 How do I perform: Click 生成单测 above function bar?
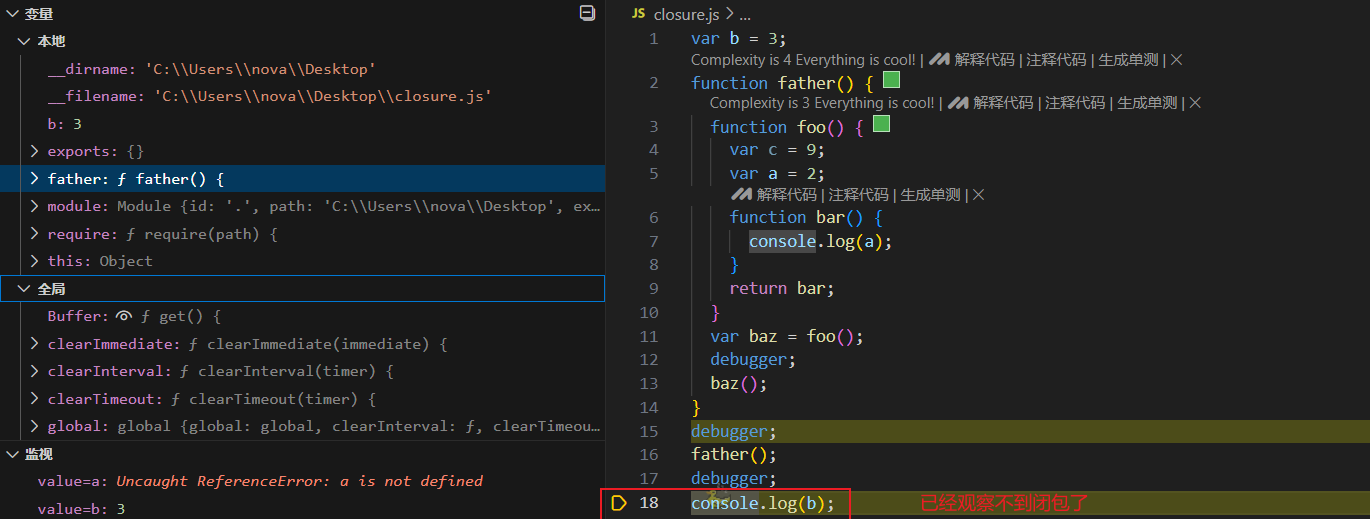click(931, 195)
